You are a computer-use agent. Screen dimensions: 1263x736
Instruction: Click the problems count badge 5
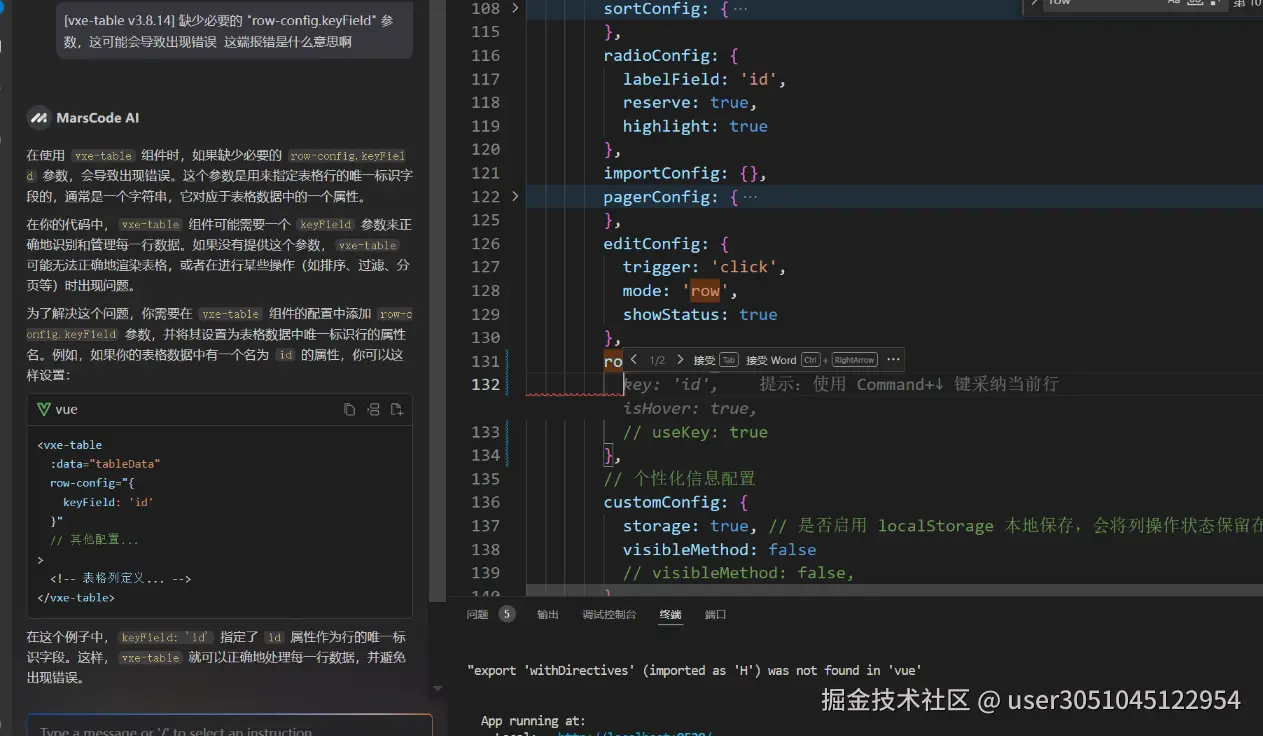click(507, 614)
